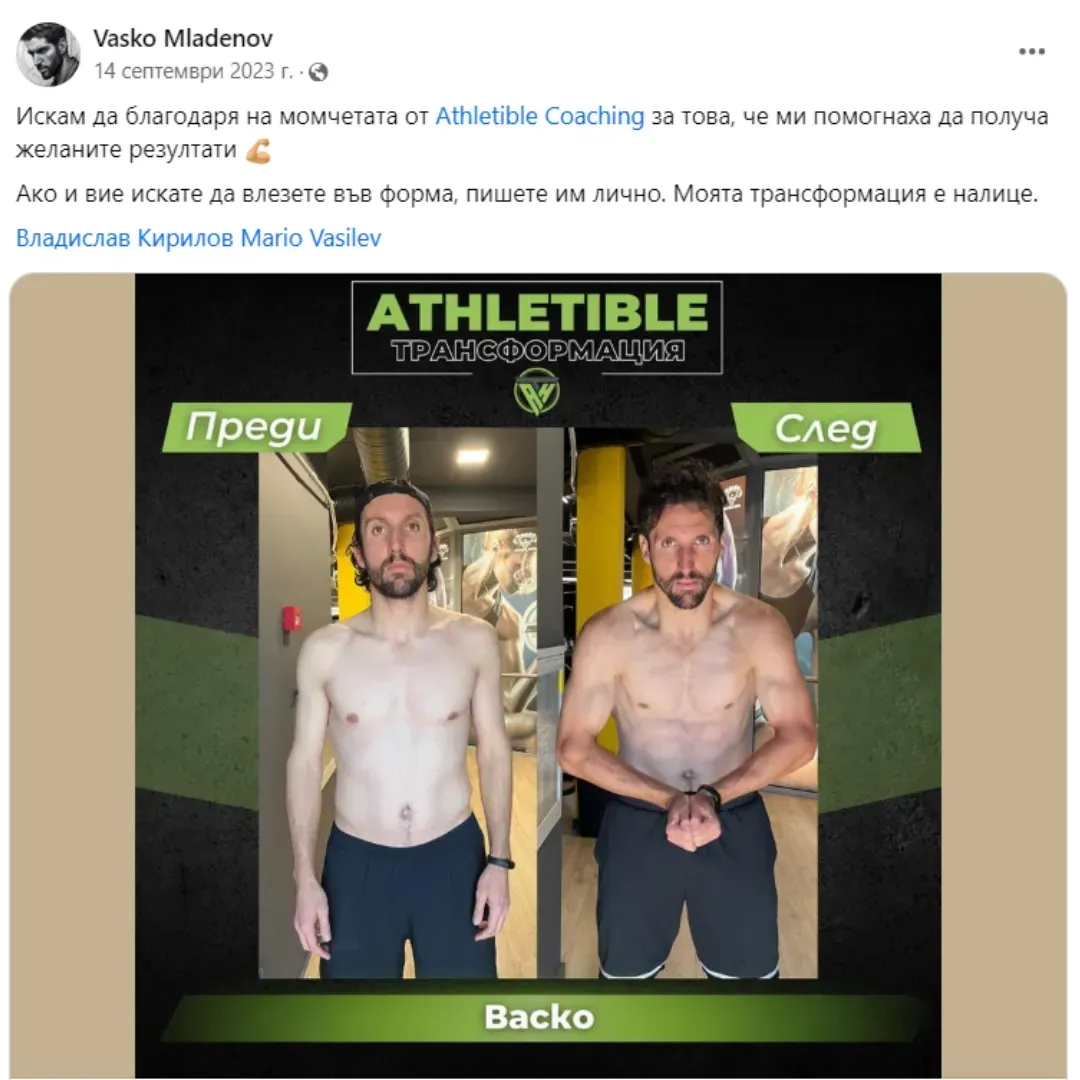Click the flexed biceps emoji
This screenshot has width=1080, height=1080.
pos(258,150)
